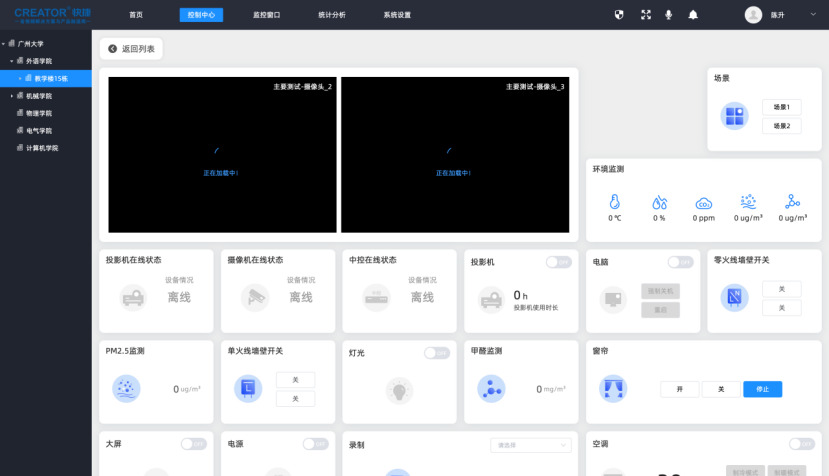Open the 统计分析 menu item
Screen dimensions: 829x476
tap(332, 15)
